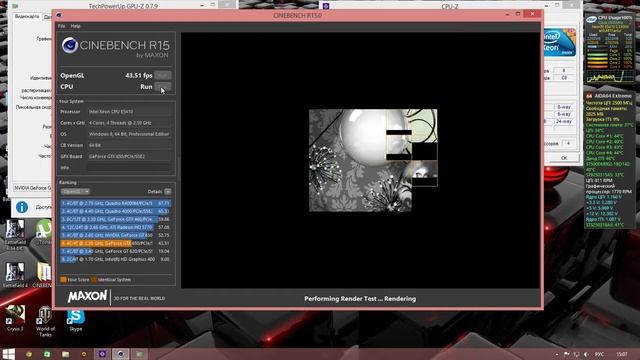Switch to GPU-Z taskbar icon
Screen dimensions: 640x360
point(139,354)
